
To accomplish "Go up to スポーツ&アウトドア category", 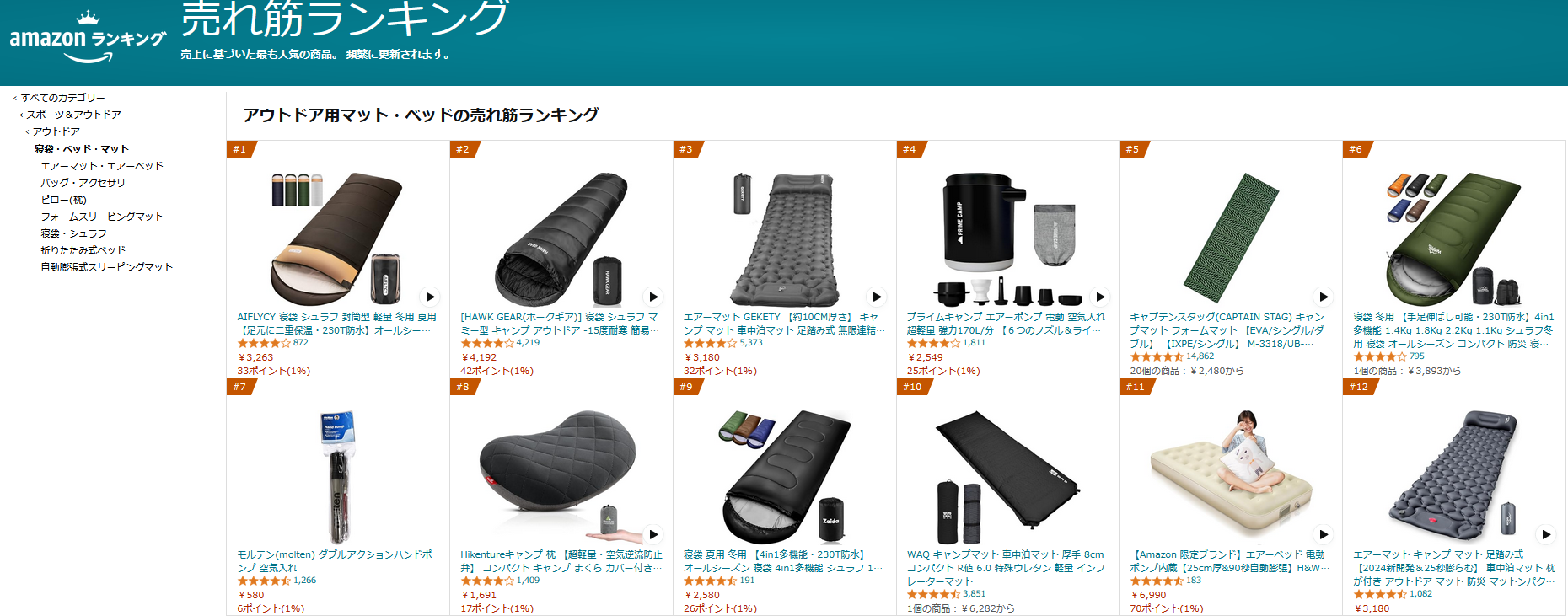I will coord(73,115).
